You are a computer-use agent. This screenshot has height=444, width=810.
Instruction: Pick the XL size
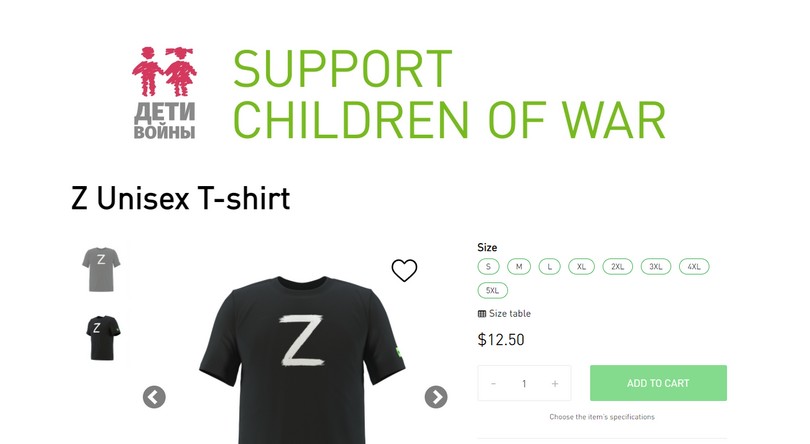(x=581, y=267)
